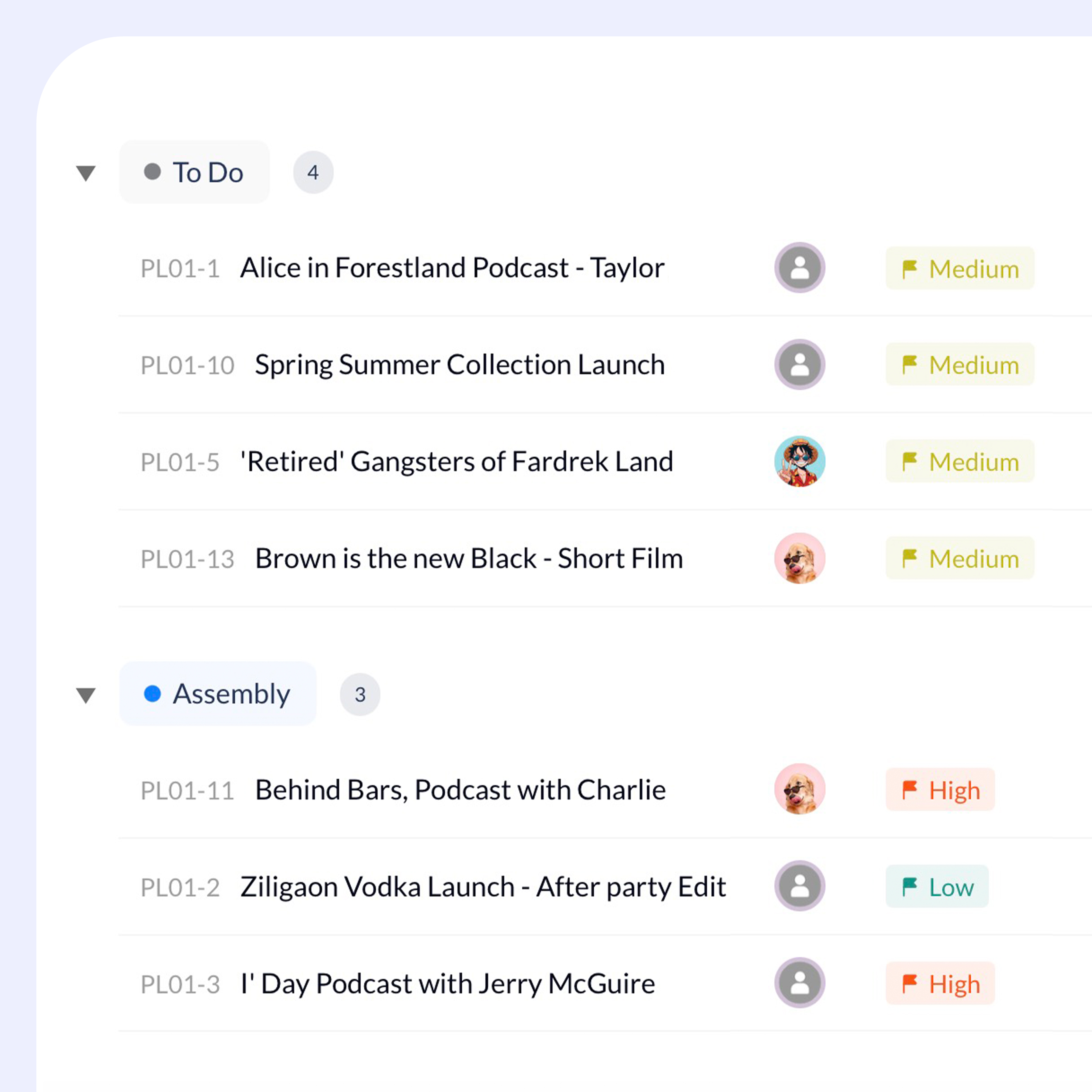Open task 'Retired' Gangsters of Fardrek Land
This screenshot has width=1092, height=1092.
pyautogui.click(x=457, y=462)
